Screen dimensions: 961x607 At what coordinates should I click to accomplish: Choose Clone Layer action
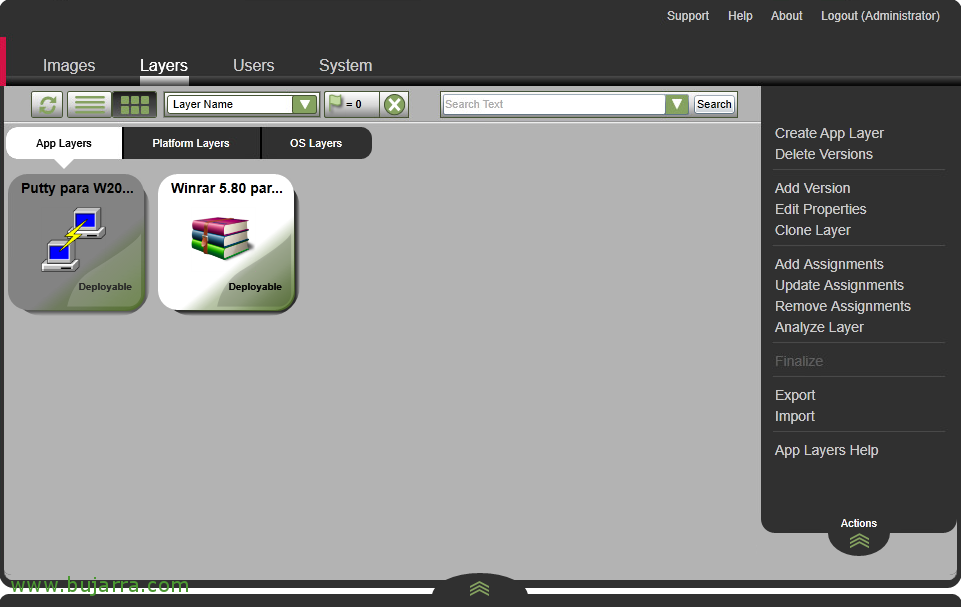tap(813, 230)
